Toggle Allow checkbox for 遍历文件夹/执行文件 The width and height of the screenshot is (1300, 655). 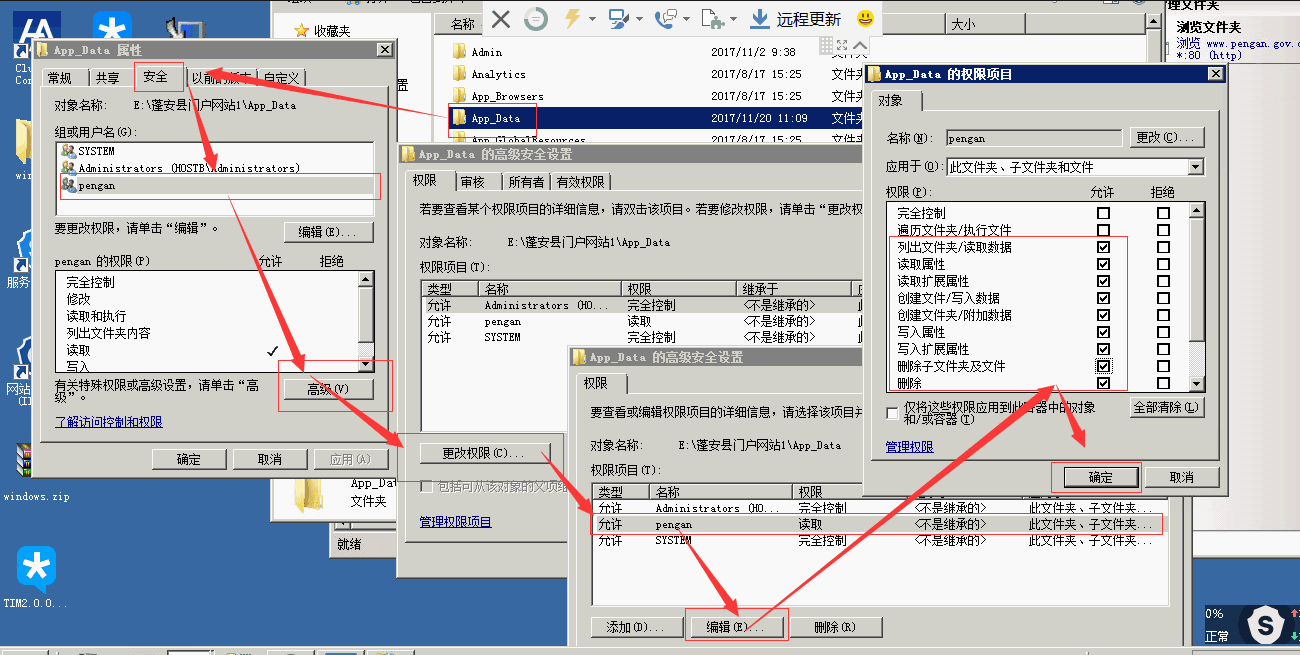point(1103,230)
